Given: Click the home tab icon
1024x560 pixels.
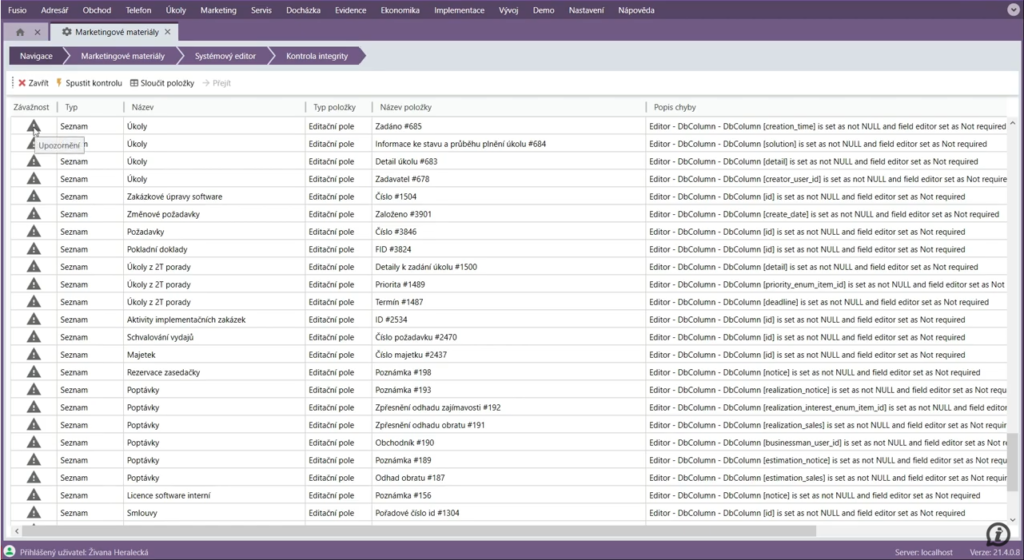Looking at the screenshot, I should 20,32.
